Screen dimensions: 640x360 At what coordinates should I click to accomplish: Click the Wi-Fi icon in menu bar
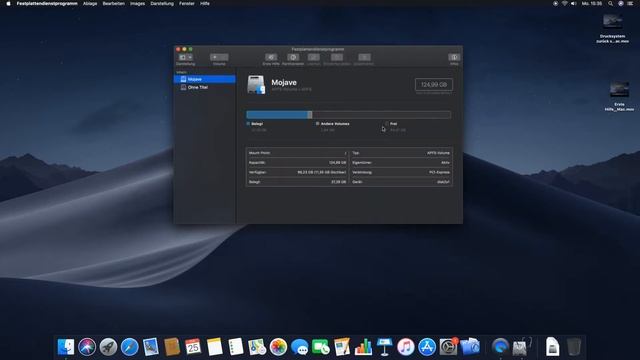(x=564, y=3)
